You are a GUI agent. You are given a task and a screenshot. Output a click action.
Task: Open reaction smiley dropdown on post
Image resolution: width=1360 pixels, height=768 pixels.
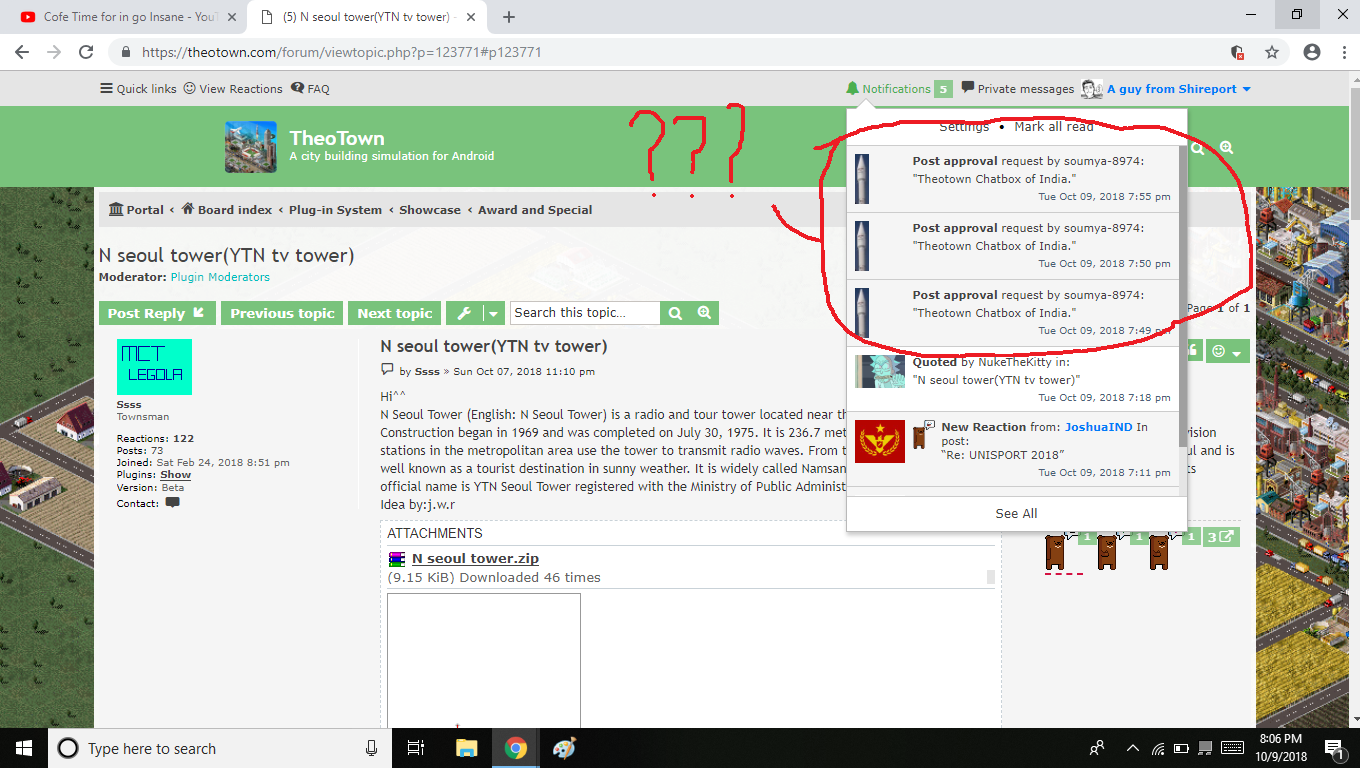click(1227, 351)
